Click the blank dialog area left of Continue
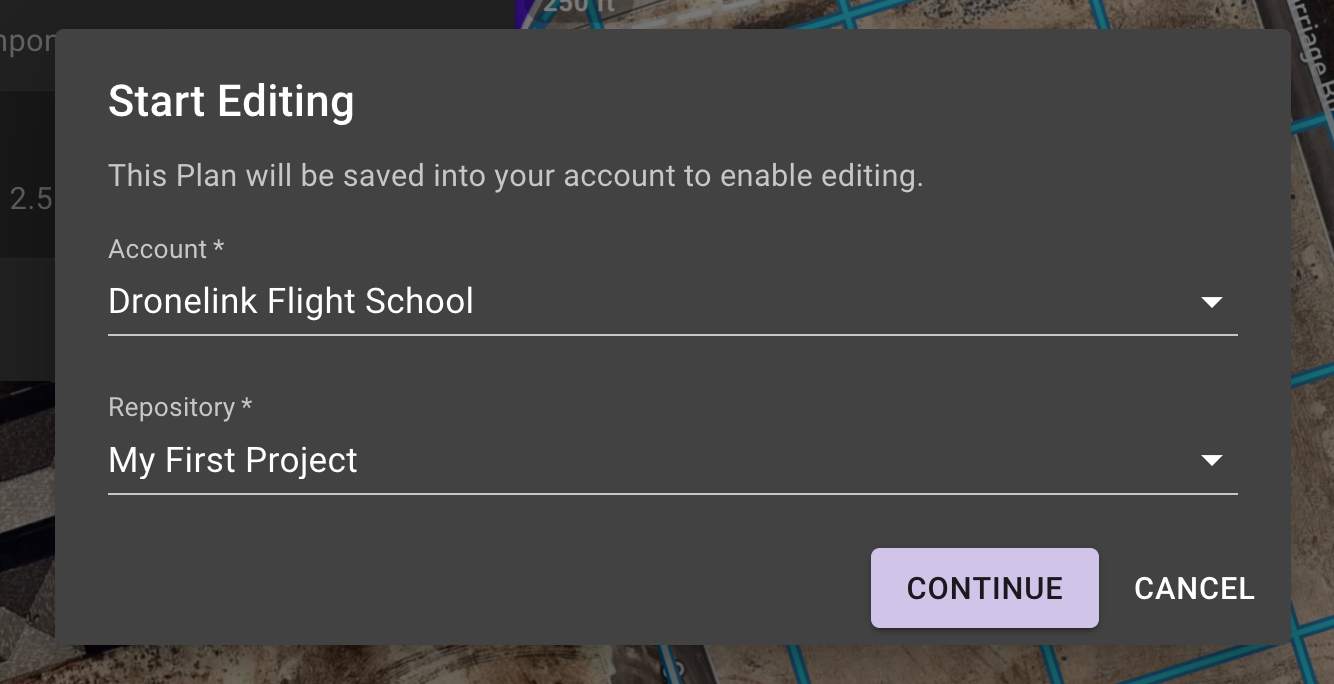Image resolution: width=1334 pixels, height=684 pixels. pos(480,588)
